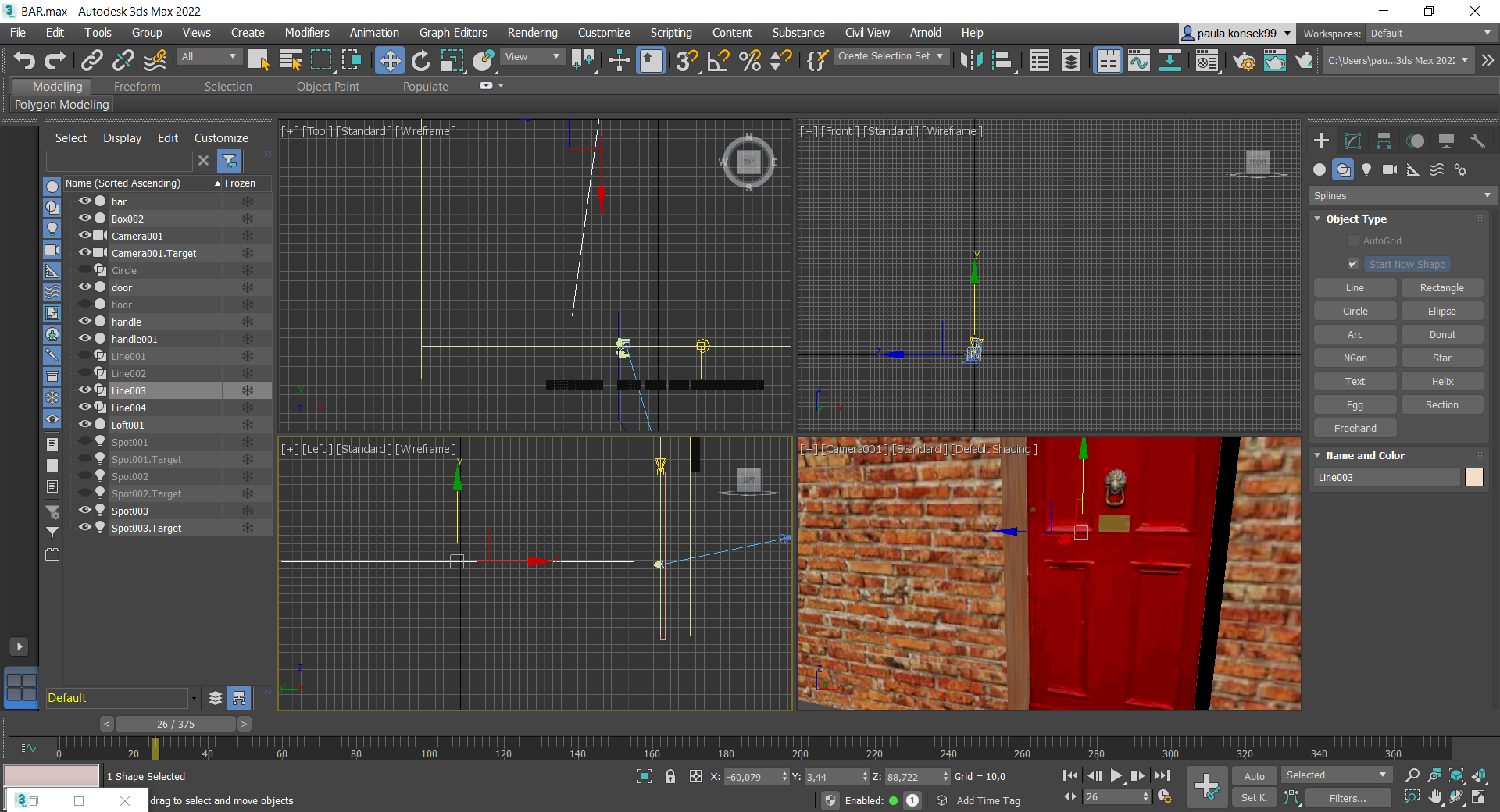Select Geometry category in Create panel
1500x812 pixels.
(x=1320, y=169)
